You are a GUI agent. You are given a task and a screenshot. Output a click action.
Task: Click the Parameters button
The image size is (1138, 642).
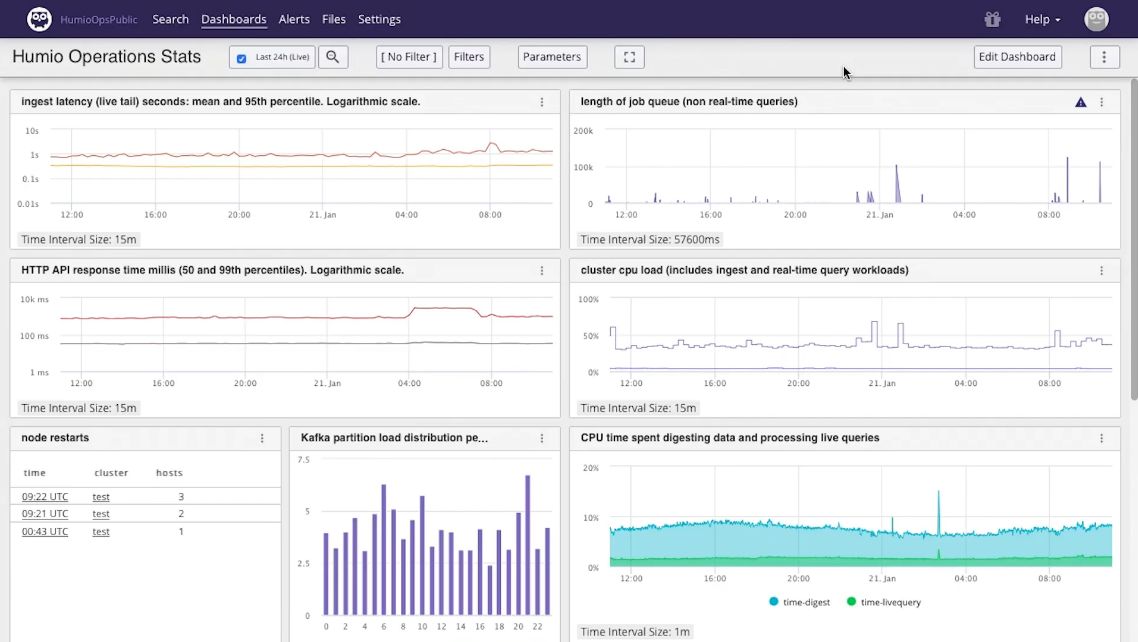[x=552, y=57]
